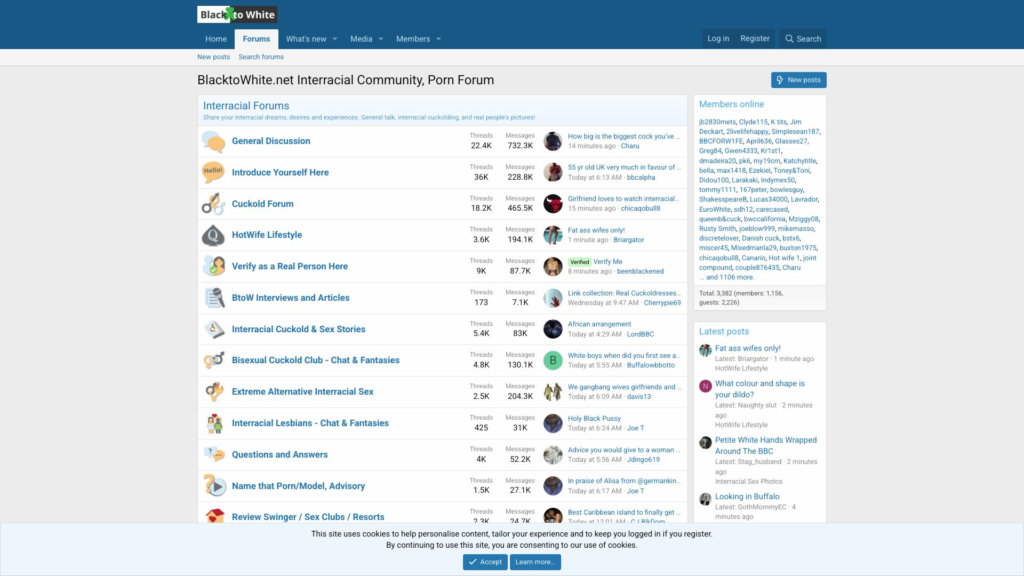Click member name Danish cuck in online list
Image resolution: width=1024 pixels, height=576 pixels.
click(760, 238)
